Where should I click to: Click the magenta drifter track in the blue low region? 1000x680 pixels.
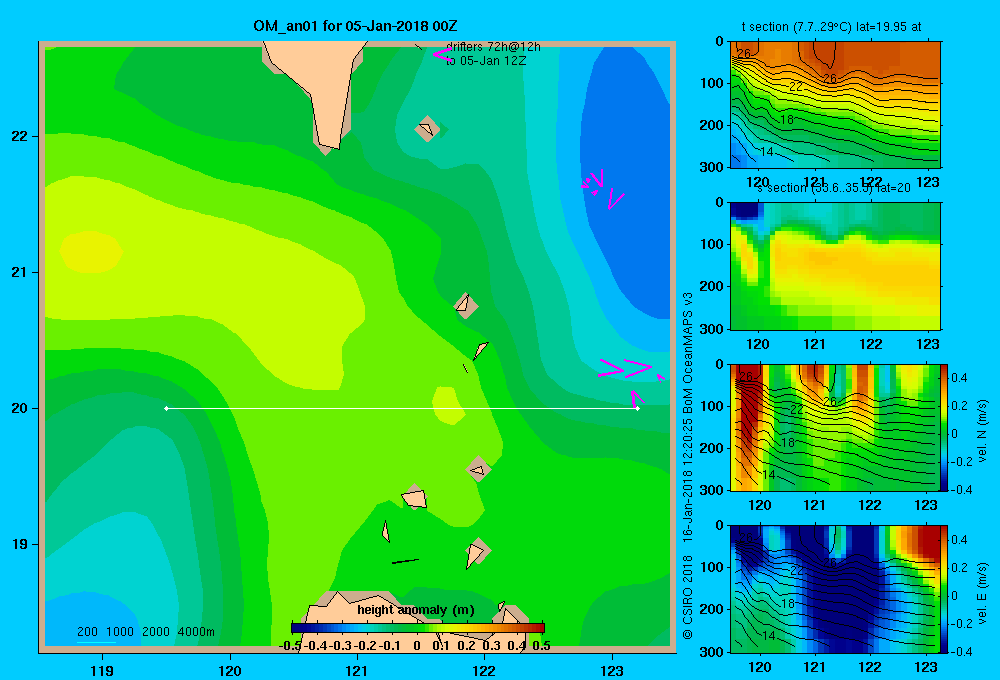point(602,189)
